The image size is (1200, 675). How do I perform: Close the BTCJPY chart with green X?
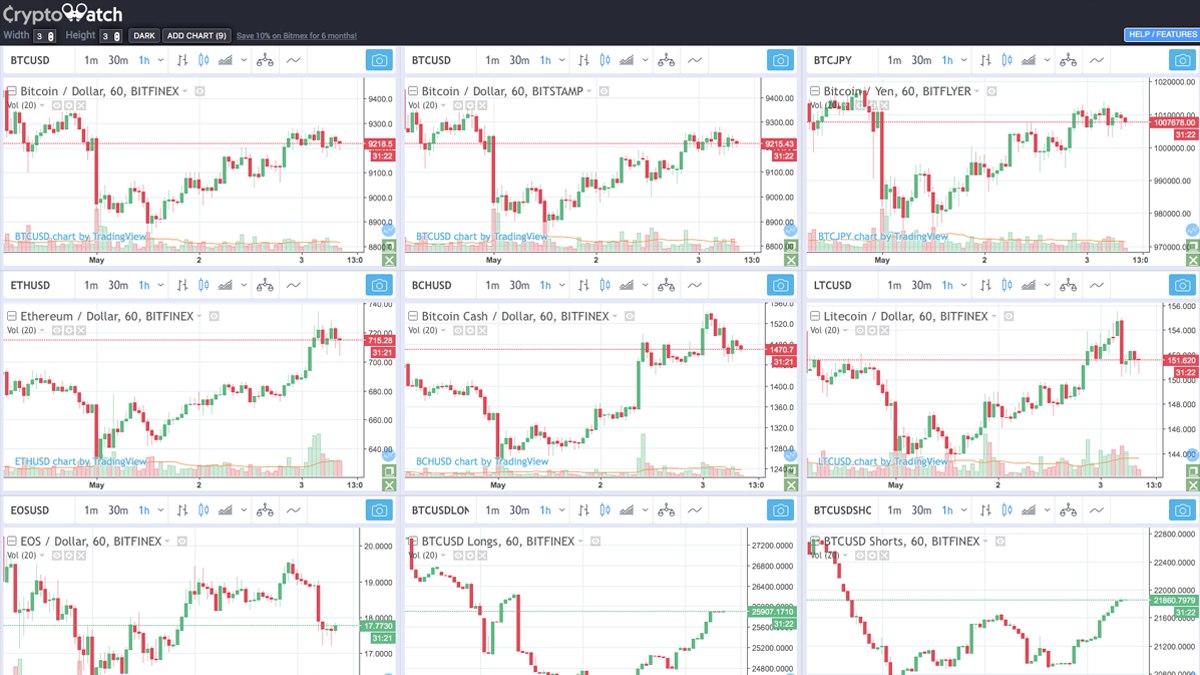[1193, 260]
